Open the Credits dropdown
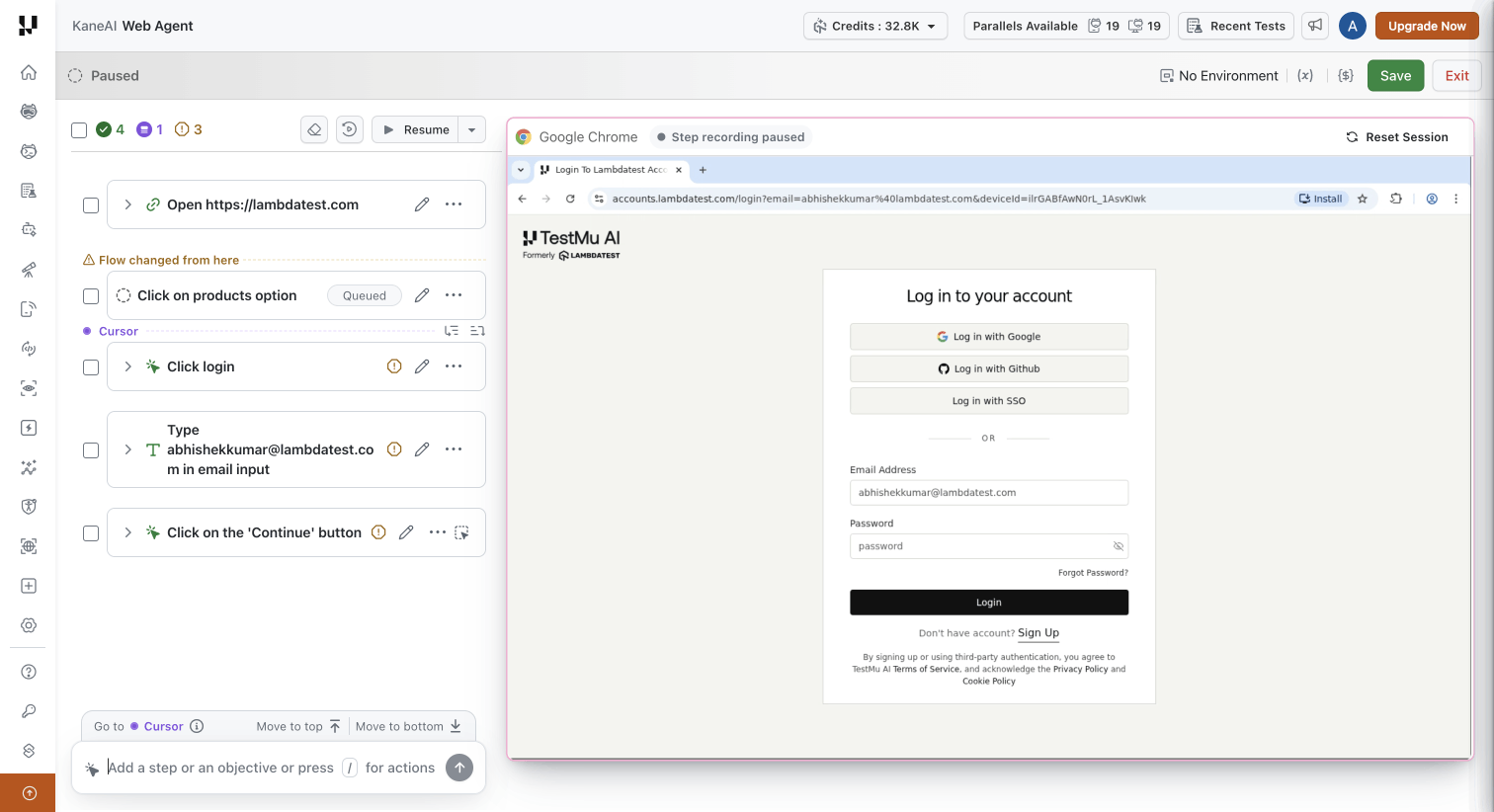The image size is (1494, 812). tap(875, 26)
